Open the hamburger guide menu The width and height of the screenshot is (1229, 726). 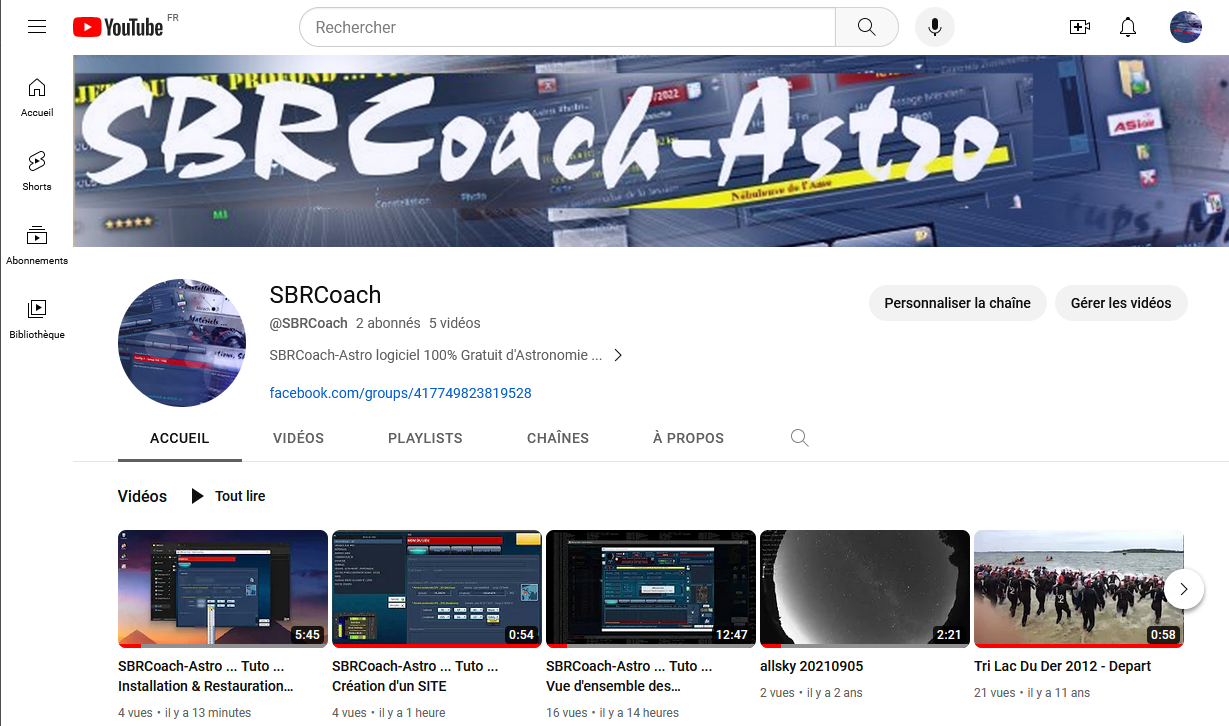pos(37,27)
